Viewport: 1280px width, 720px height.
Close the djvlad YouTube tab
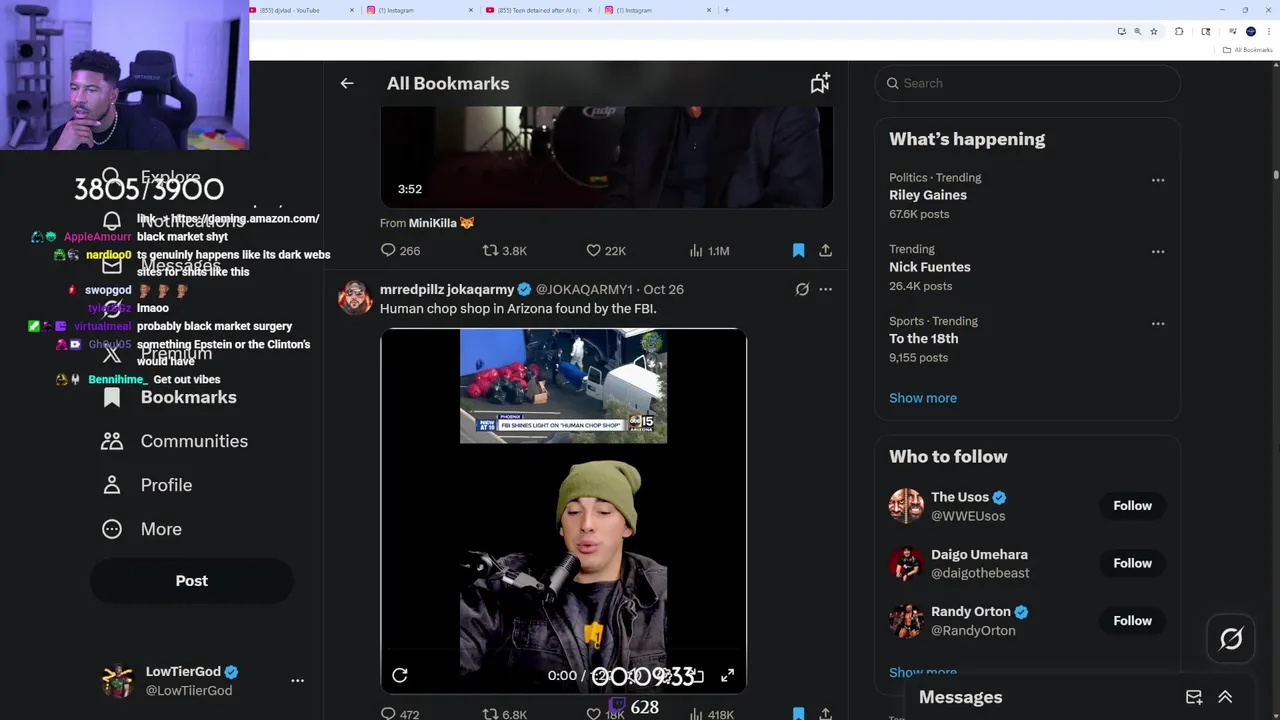coord(352,10)
